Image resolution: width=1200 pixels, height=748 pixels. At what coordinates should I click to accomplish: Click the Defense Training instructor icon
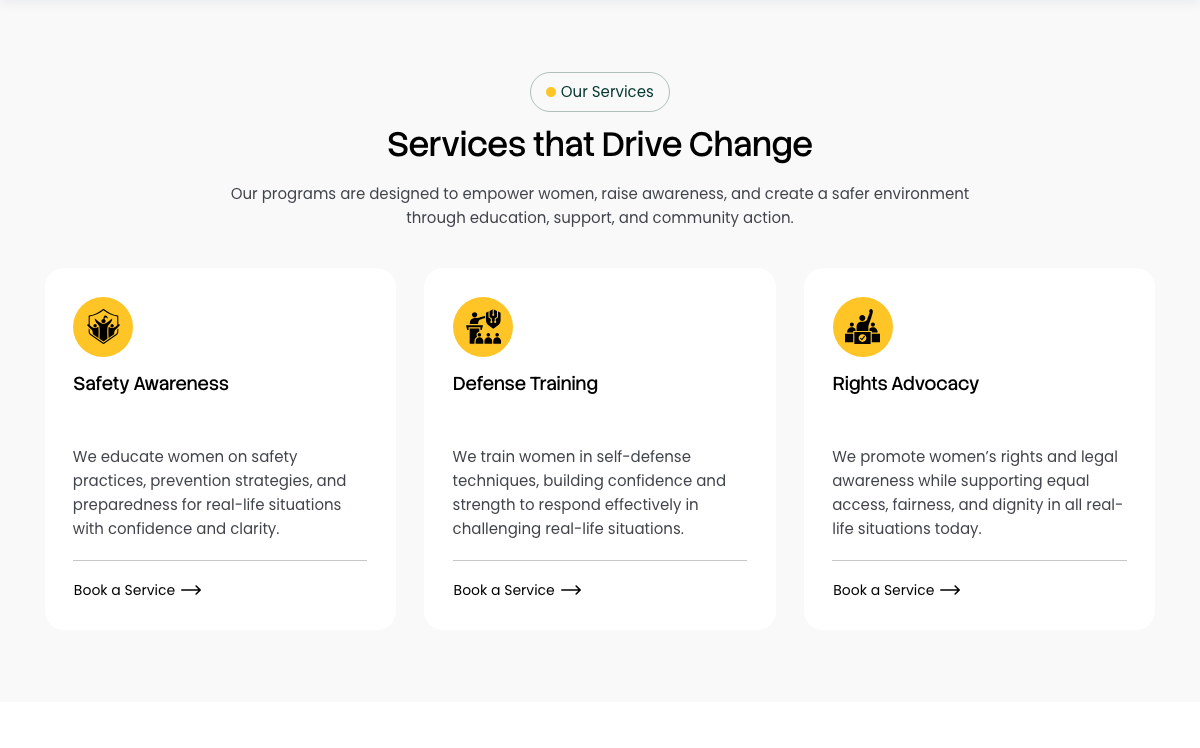pos(483,327)
